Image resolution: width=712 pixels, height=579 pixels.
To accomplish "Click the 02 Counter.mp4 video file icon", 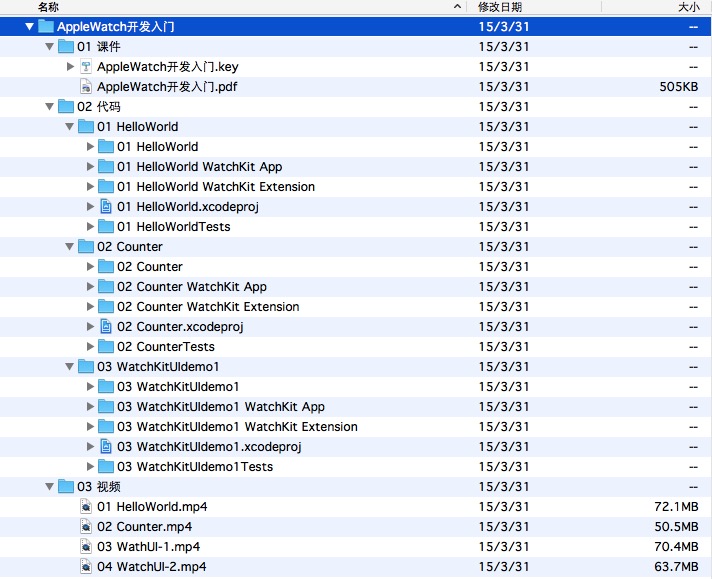I will coord(86,526).
